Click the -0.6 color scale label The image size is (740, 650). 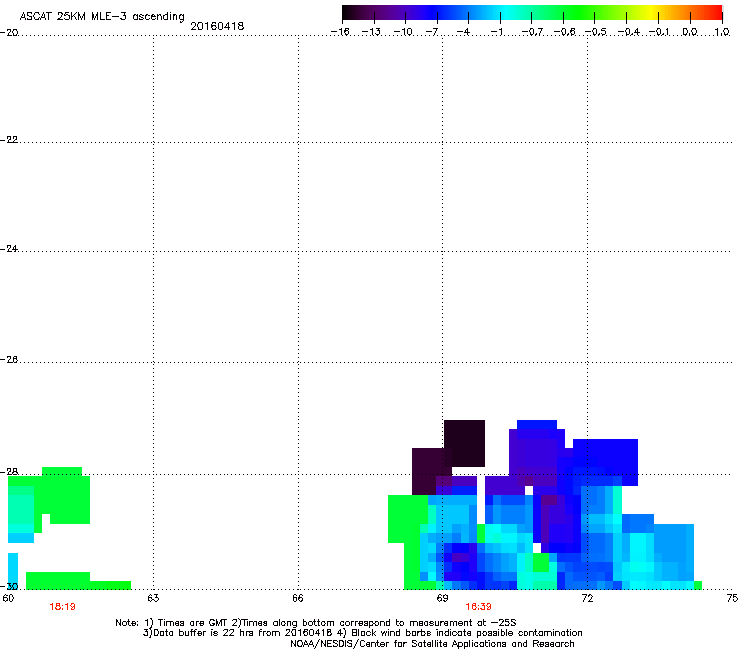(564, 32)
